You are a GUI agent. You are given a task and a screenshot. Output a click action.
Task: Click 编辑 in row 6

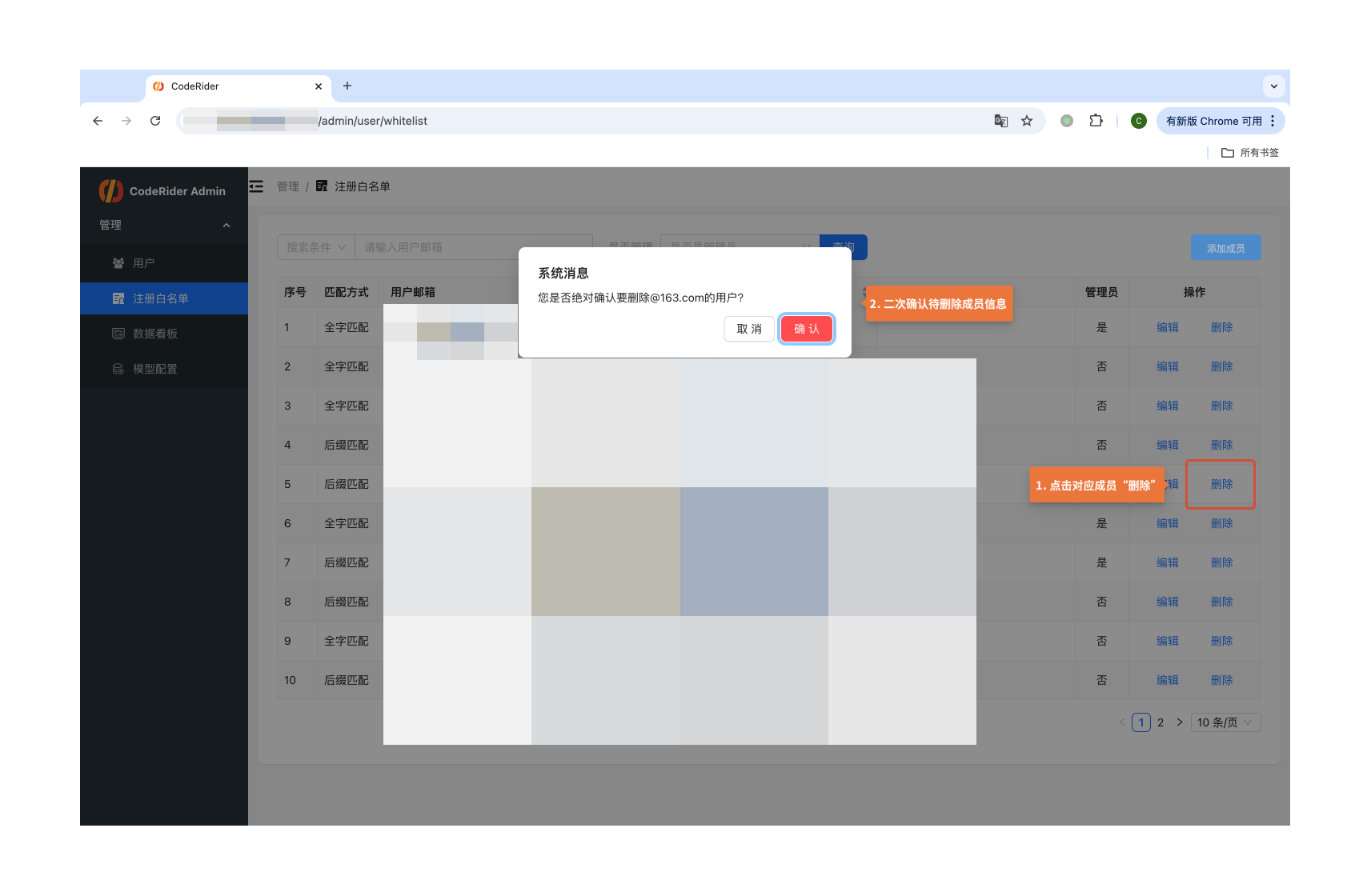[x=1168, y=523]
